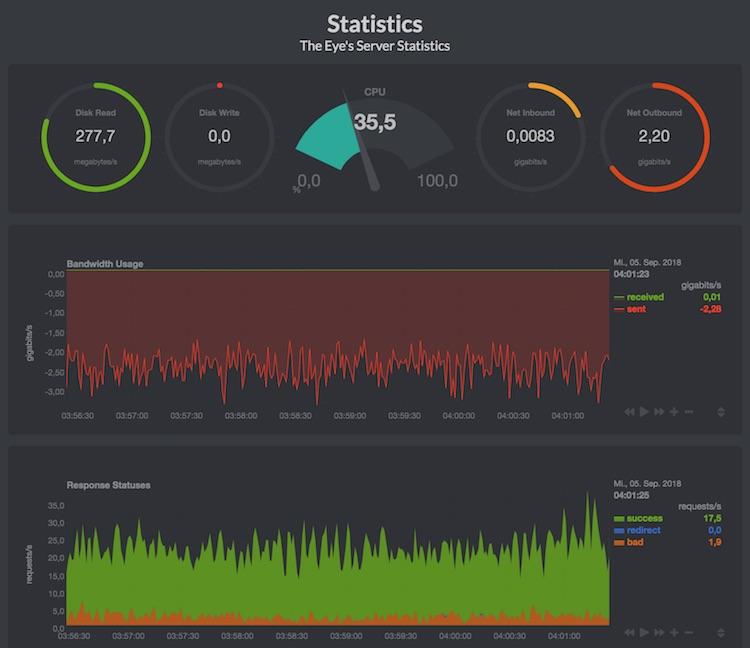This screenshot has height=648, width=750.
Task: Play the Bandwidth Usage chart
Action: click(x=644, y=412)
